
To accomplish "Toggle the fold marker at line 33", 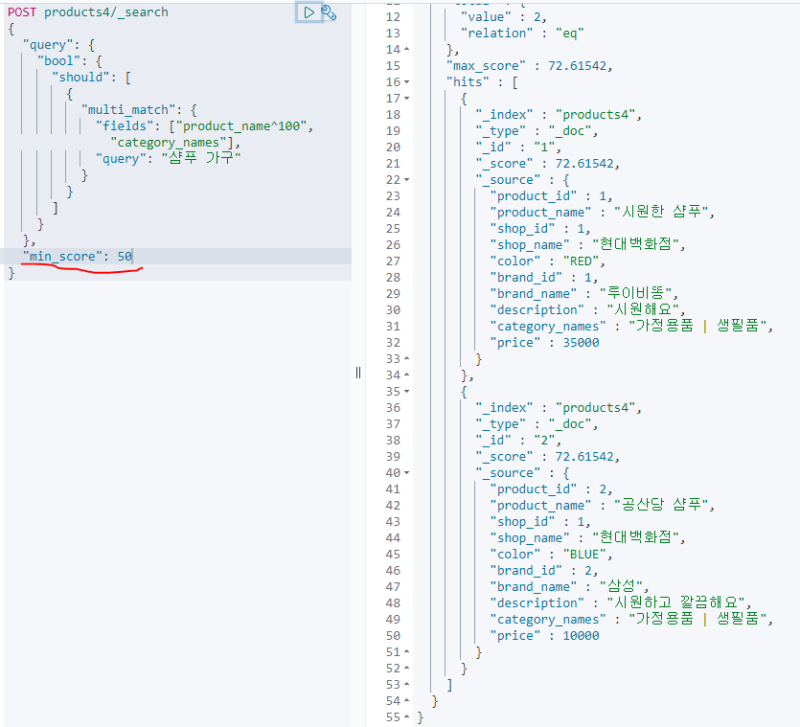I will point(407,359).
